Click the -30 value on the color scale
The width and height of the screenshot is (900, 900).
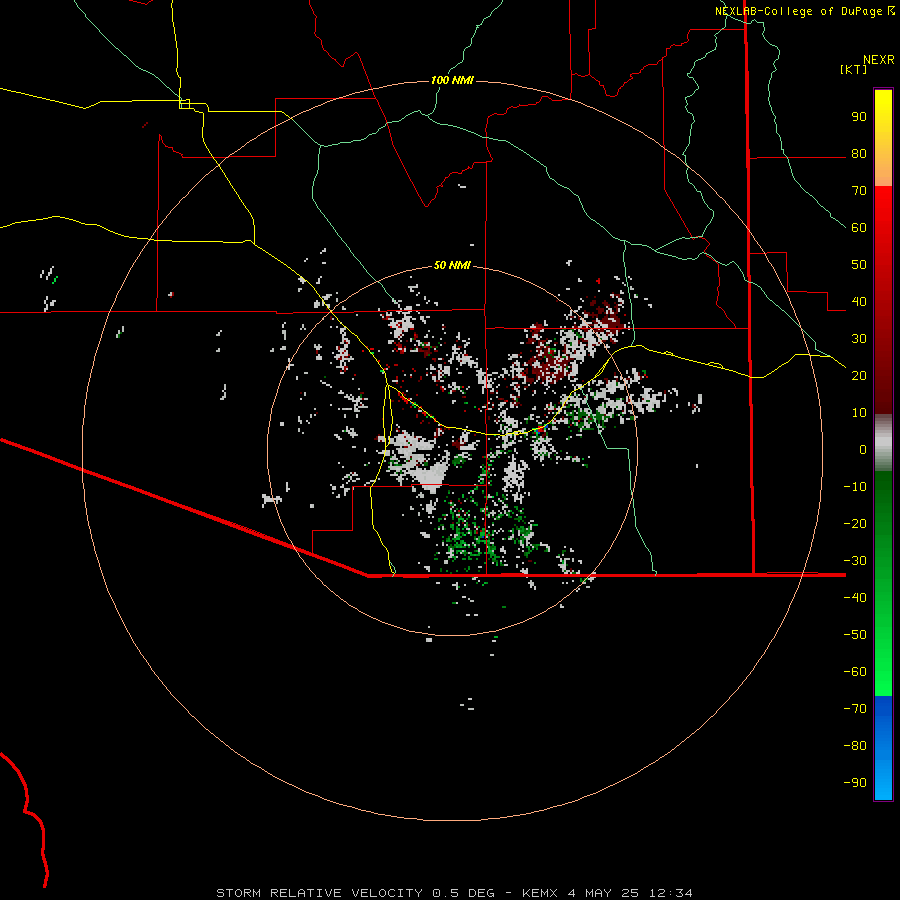tap(855, 561)
